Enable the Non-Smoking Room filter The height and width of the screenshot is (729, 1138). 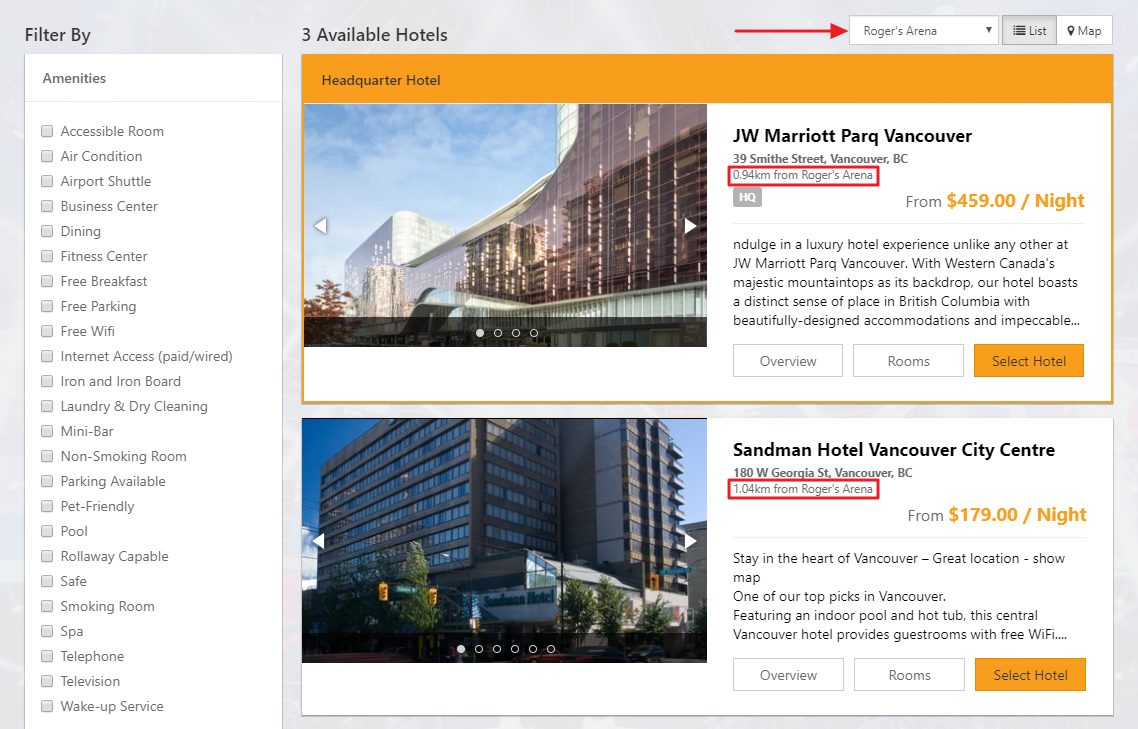47,456
